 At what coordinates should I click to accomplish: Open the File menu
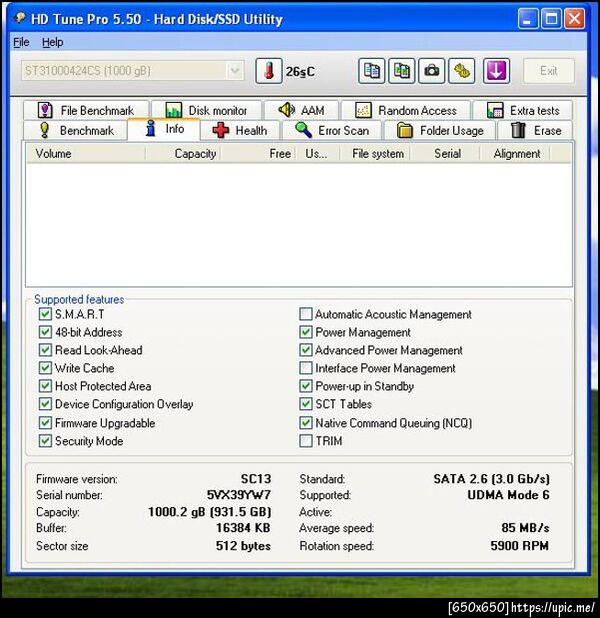tap(21, 42)
